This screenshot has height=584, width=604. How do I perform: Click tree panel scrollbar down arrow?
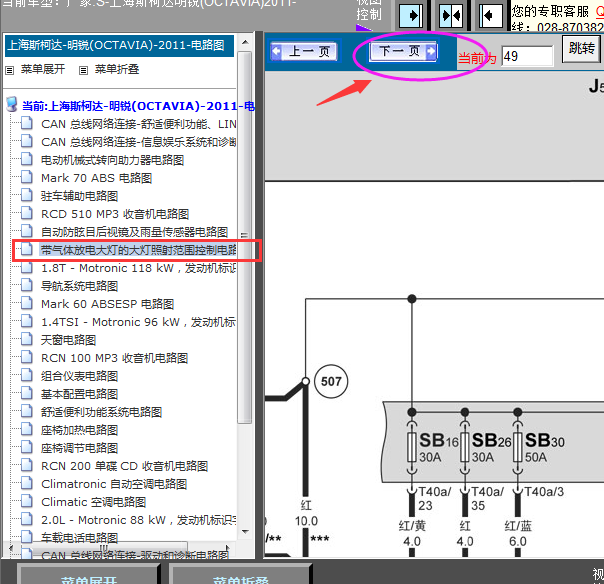pos(245,532)
